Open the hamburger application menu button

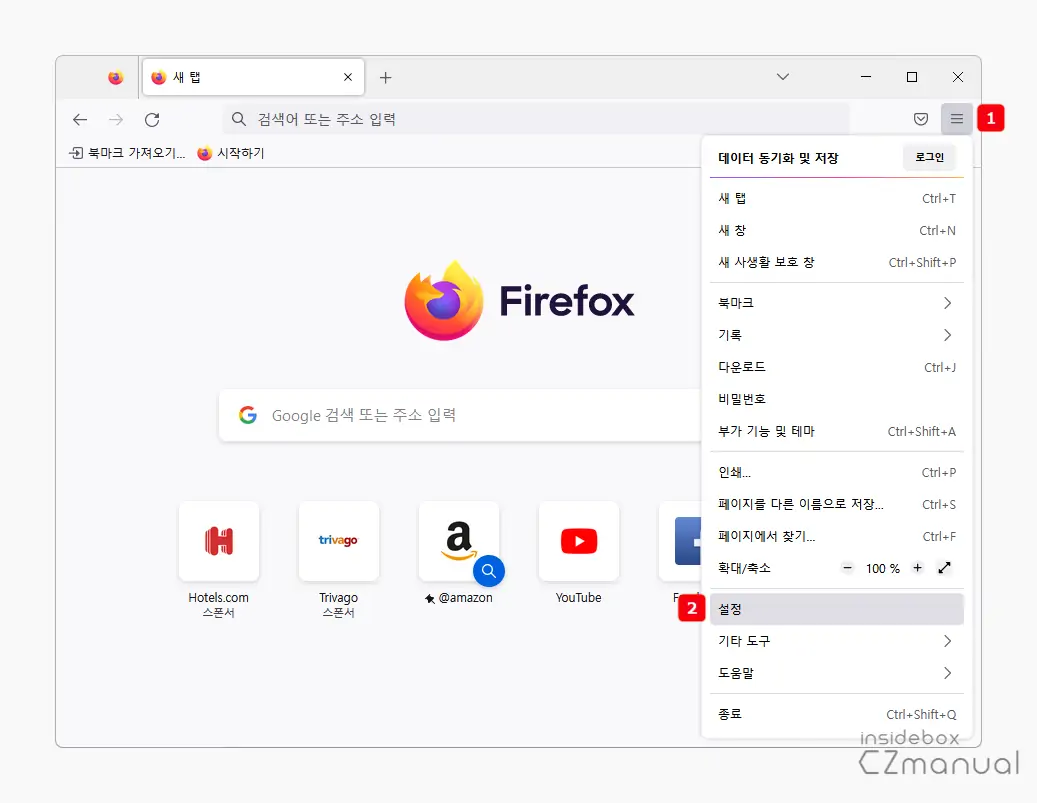pyautogui.click(x=956, y=119)
